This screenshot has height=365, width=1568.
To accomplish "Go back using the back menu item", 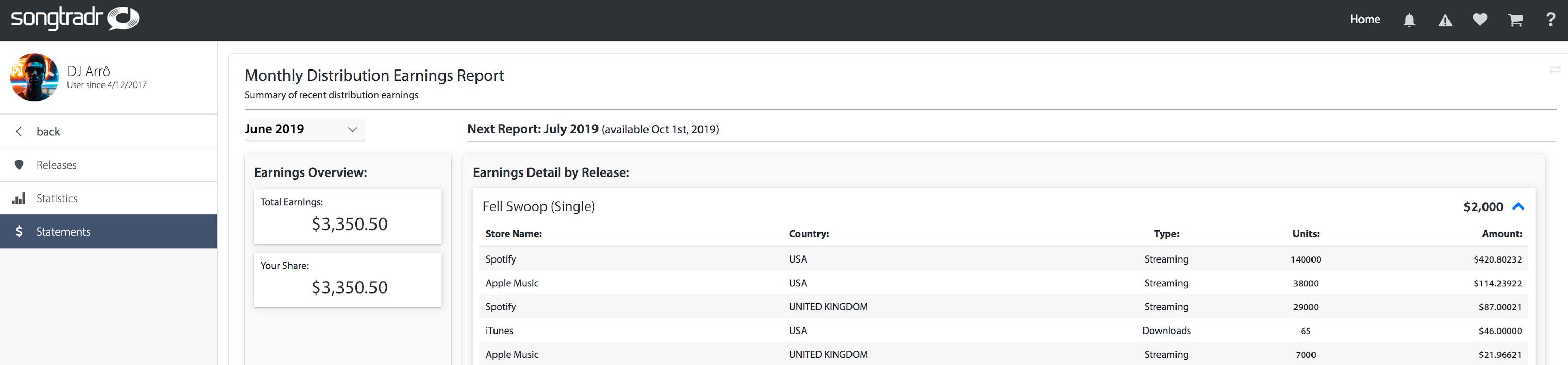I will click(108, 131).
